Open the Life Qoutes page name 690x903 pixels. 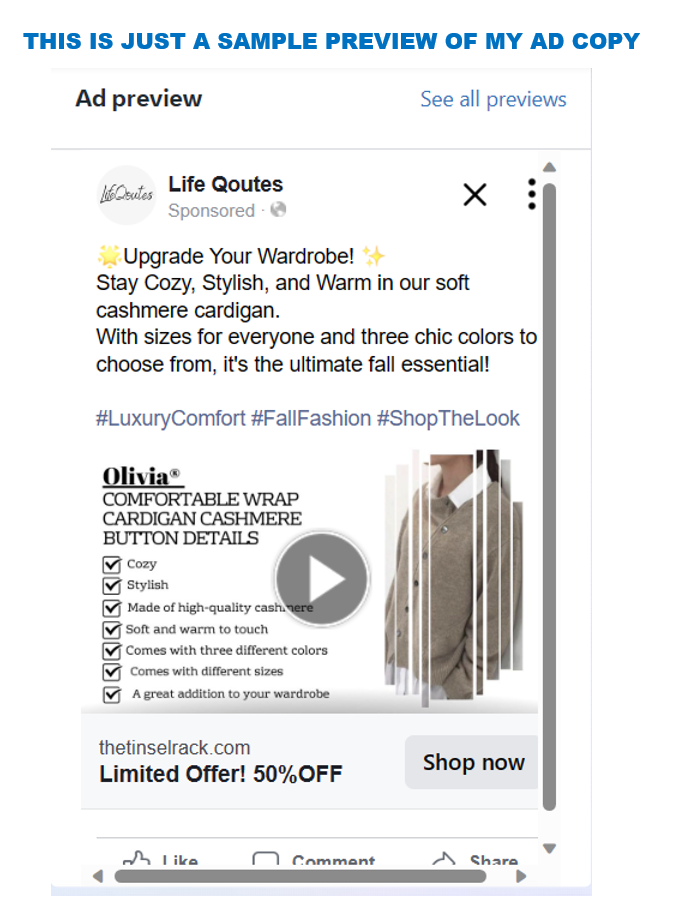(225, 184)
